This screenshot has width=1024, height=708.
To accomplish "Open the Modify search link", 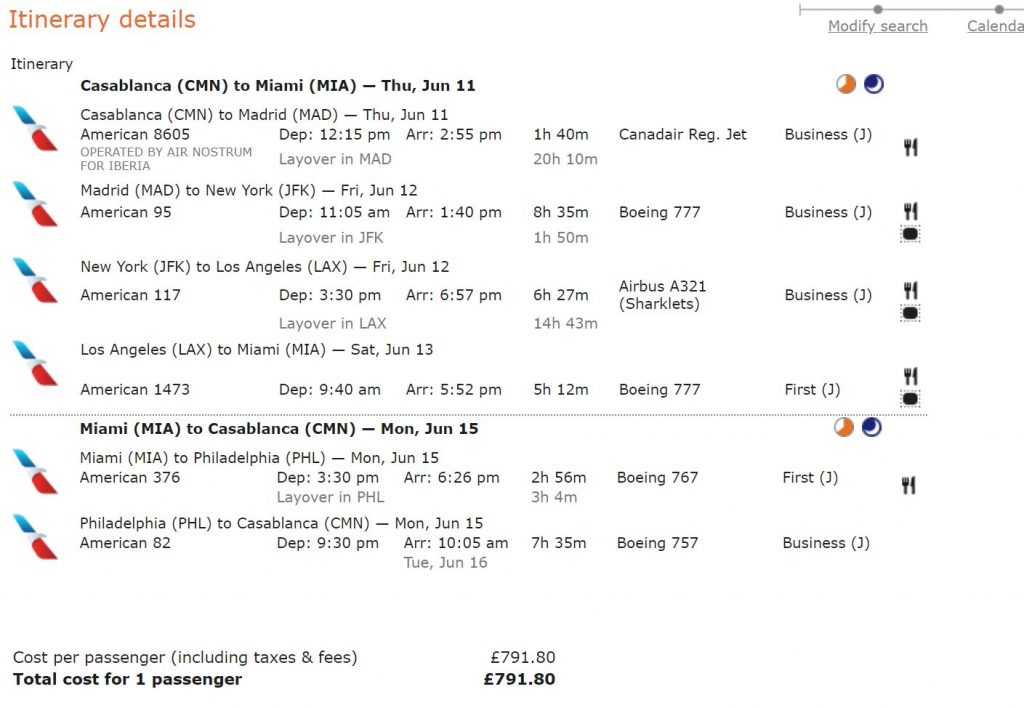I will click(x=878, y=26).
